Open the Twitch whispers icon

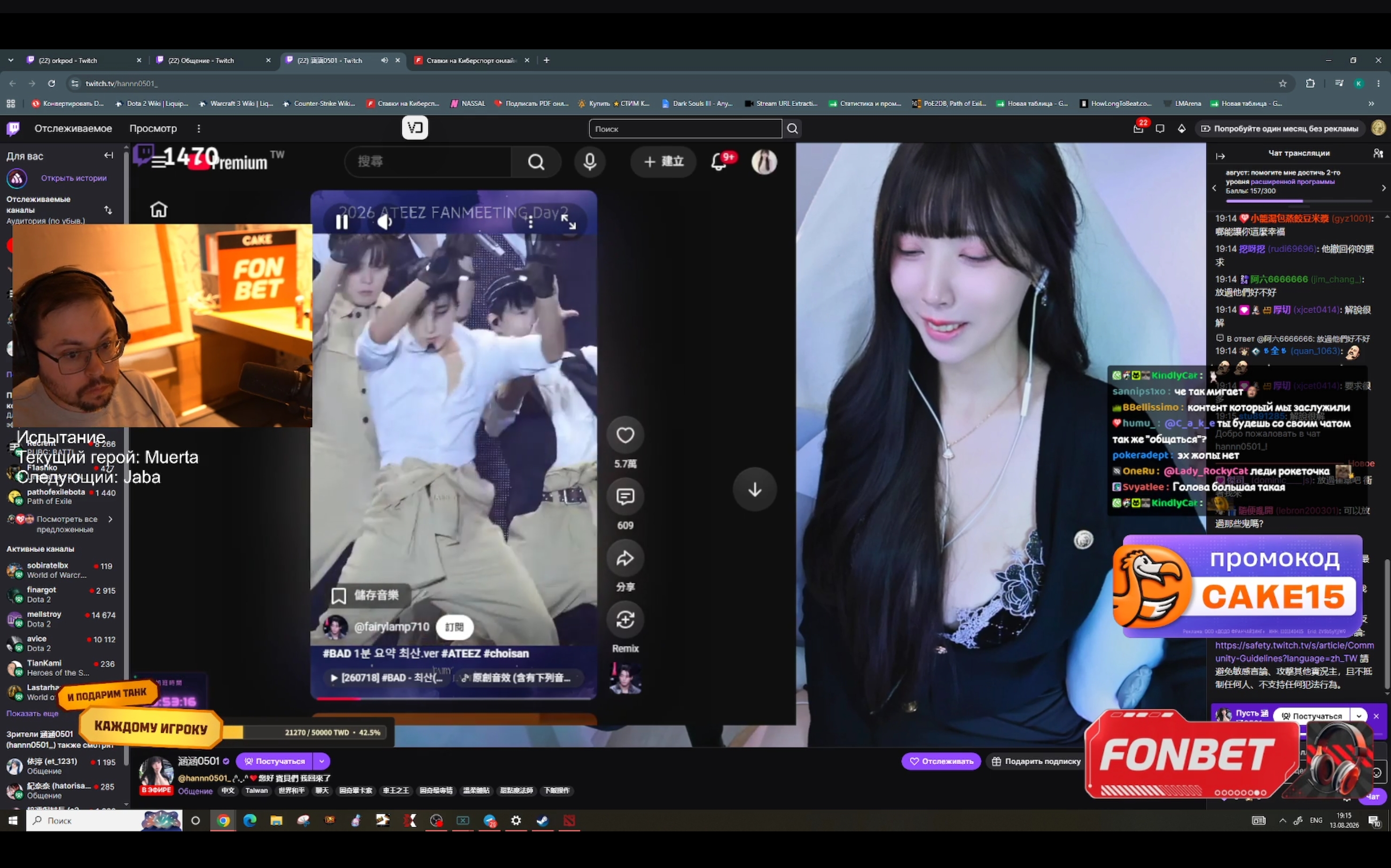click(x=1160, y=129)
